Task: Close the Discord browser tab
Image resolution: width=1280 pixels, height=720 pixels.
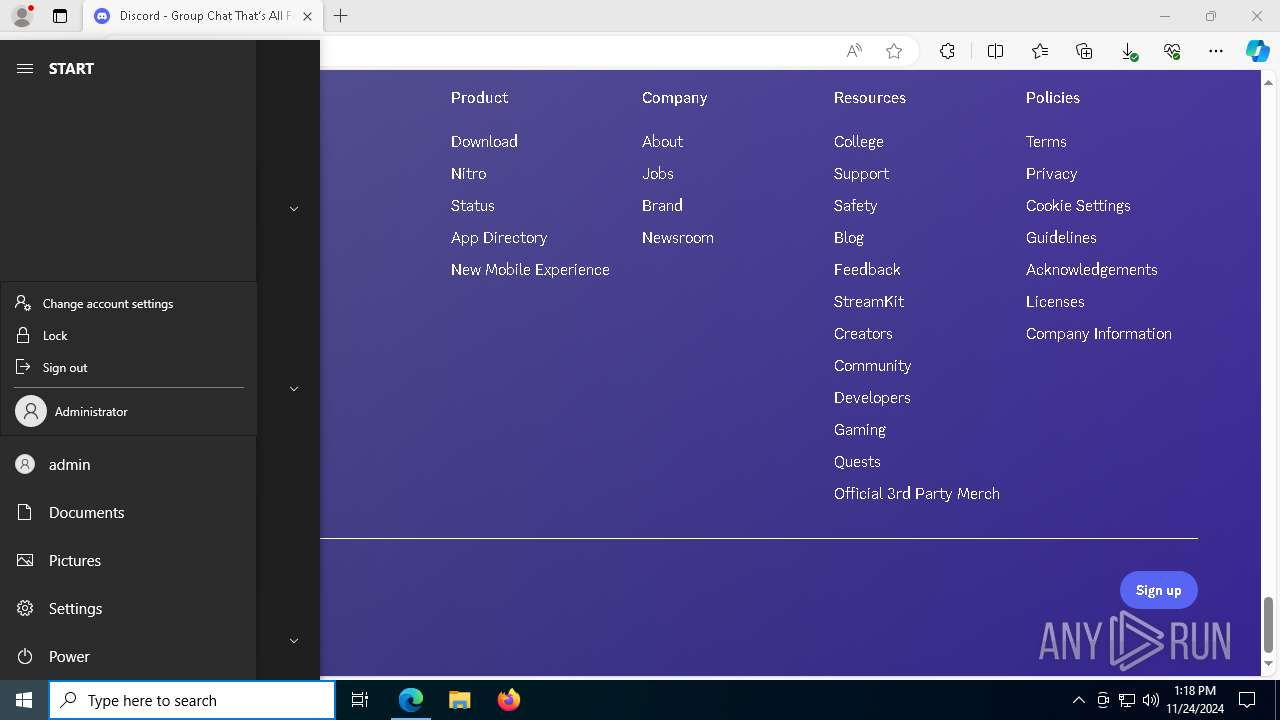Action: pyautogui.click(x=307, y=16)
